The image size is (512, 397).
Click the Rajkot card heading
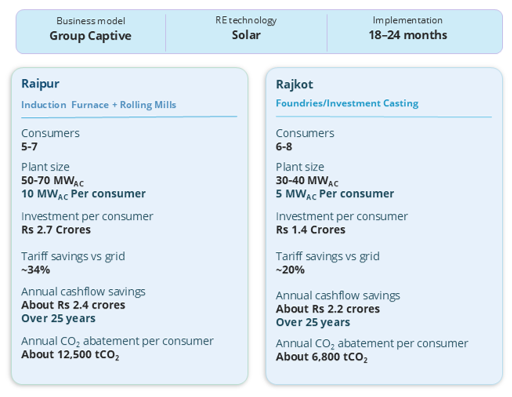tap(294, 85)
